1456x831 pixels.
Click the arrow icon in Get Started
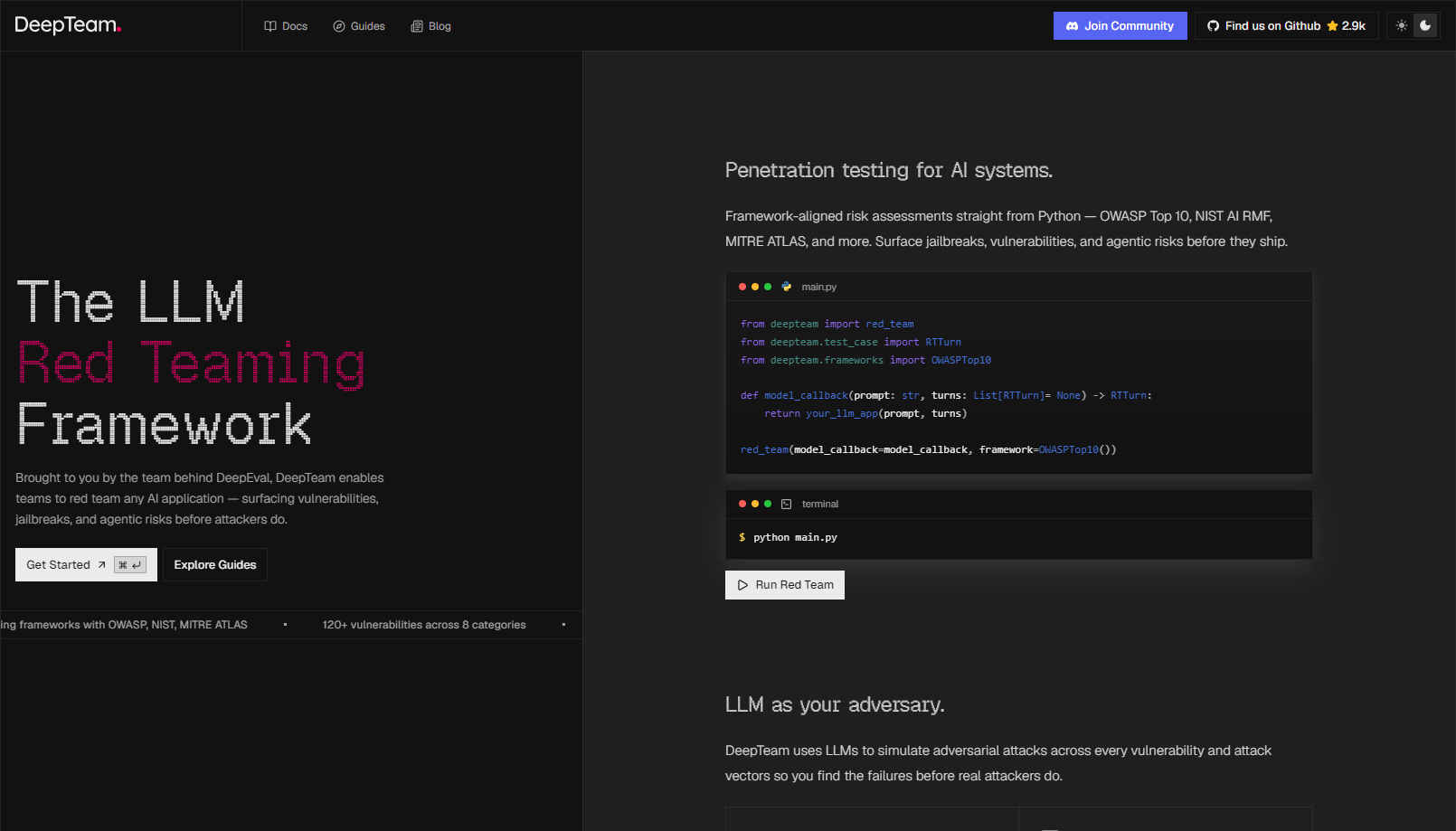101,565
